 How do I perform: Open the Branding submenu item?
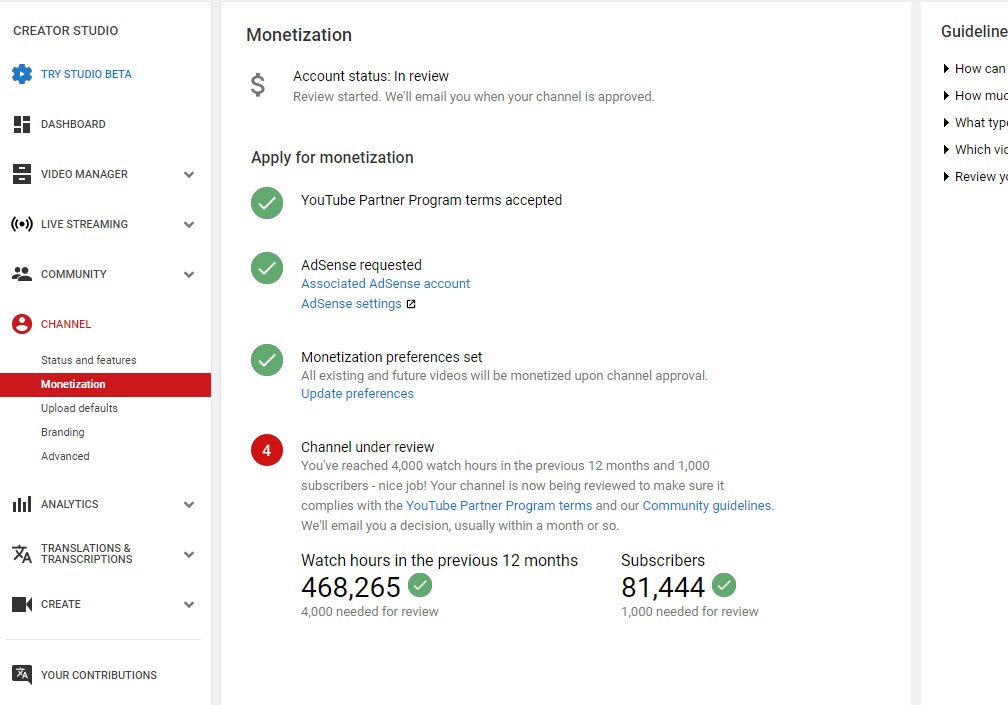click(62, 432)
